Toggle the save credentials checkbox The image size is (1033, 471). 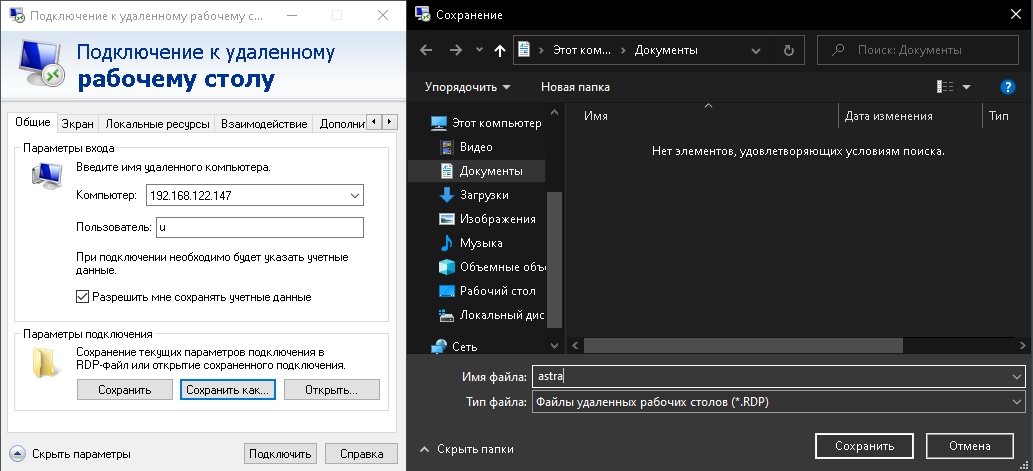click(83, 297)
